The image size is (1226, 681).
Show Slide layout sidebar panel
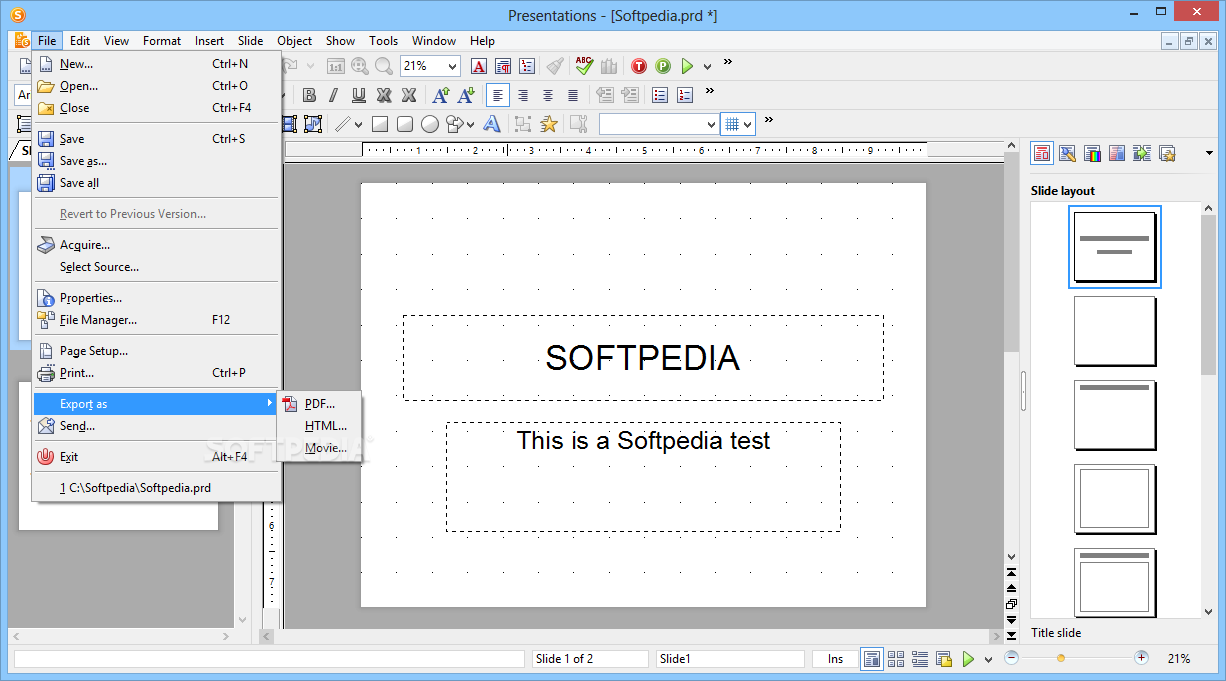(1042, 153)
